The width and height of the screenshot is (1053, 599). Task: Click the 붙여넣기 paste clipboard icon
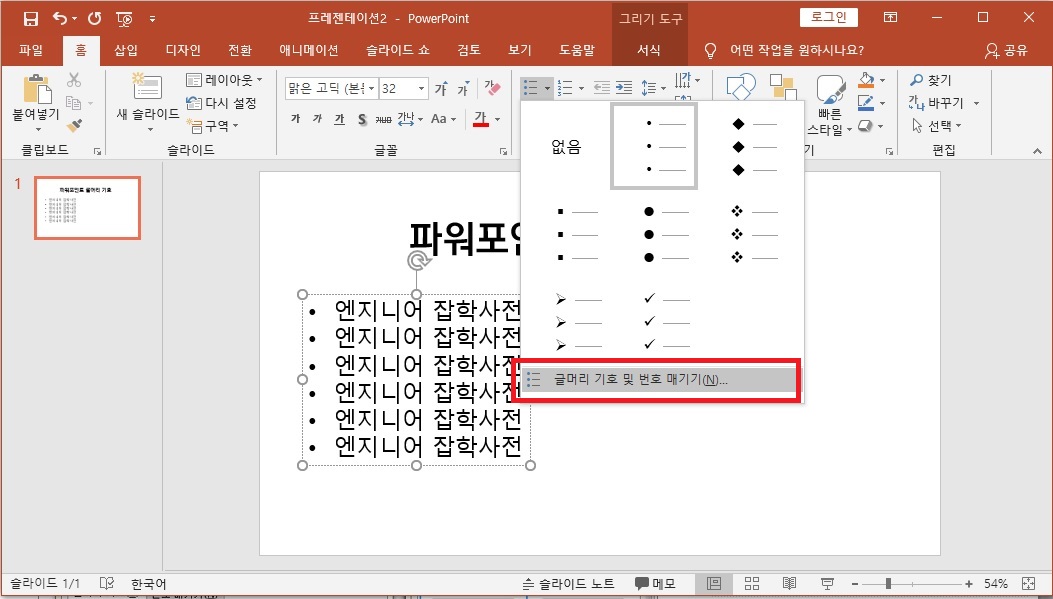[x=37, y=89]
